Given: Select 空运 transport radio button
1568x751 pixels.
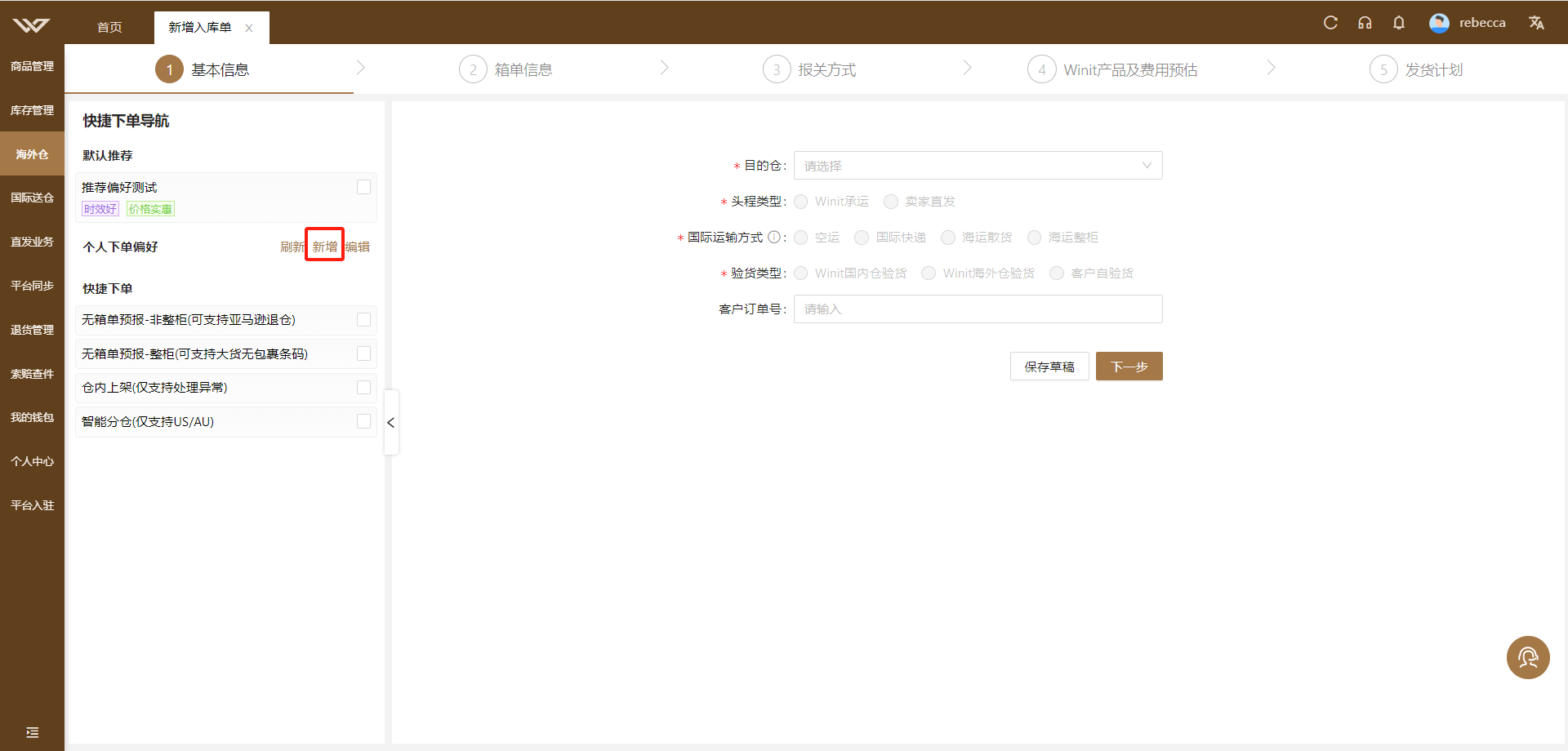Looking at the screenshot, I should click(801, 238).
